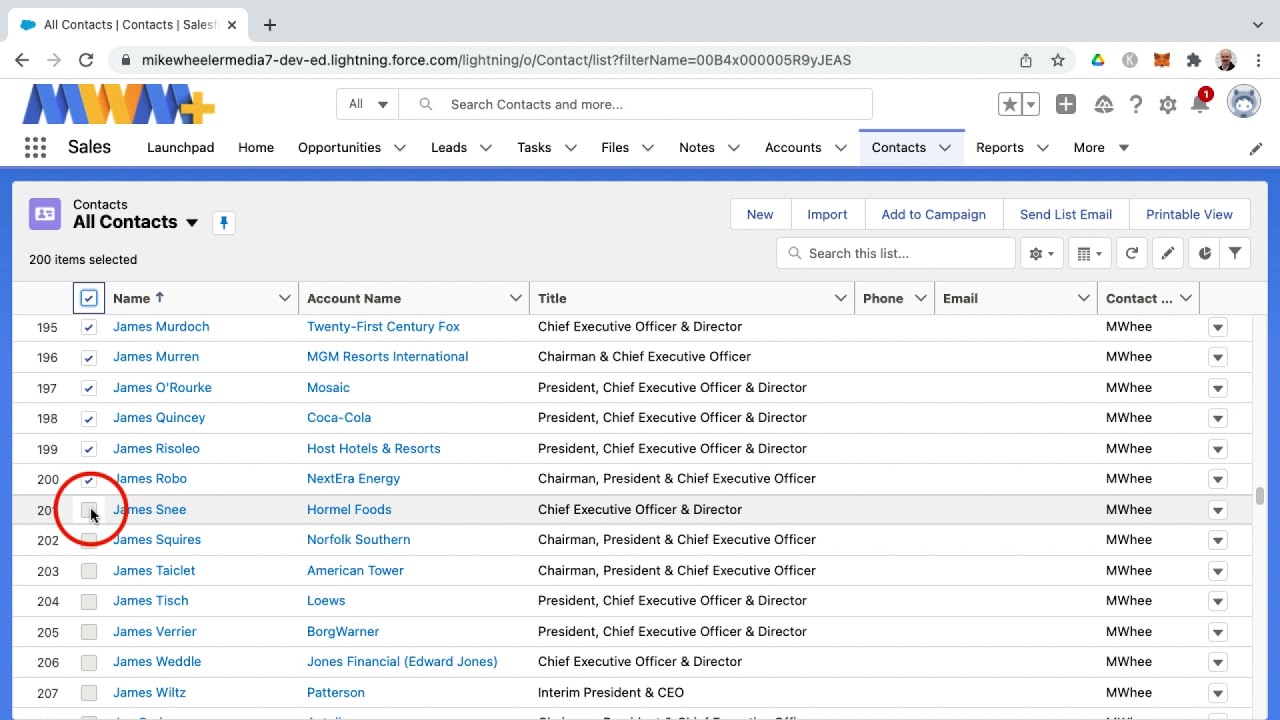Click Send List Email button
Image resolution: width=1280 pixels, height=720 pixels.
1066,214
